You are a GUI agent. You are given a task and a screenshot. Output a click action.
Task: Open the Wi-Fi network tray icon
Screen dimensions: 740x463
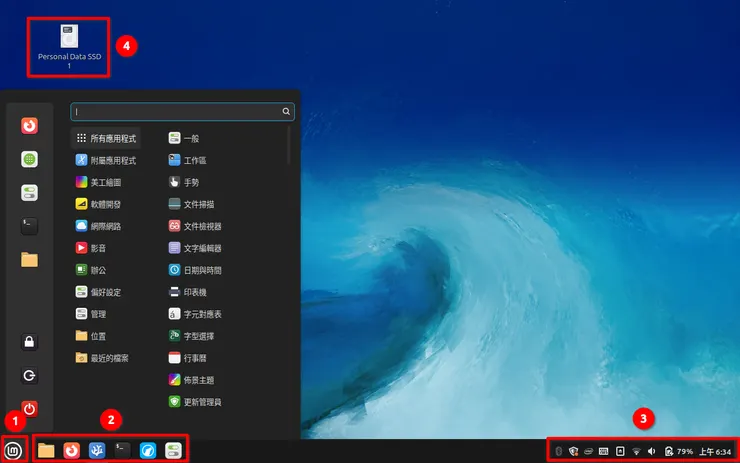(636, 452)
